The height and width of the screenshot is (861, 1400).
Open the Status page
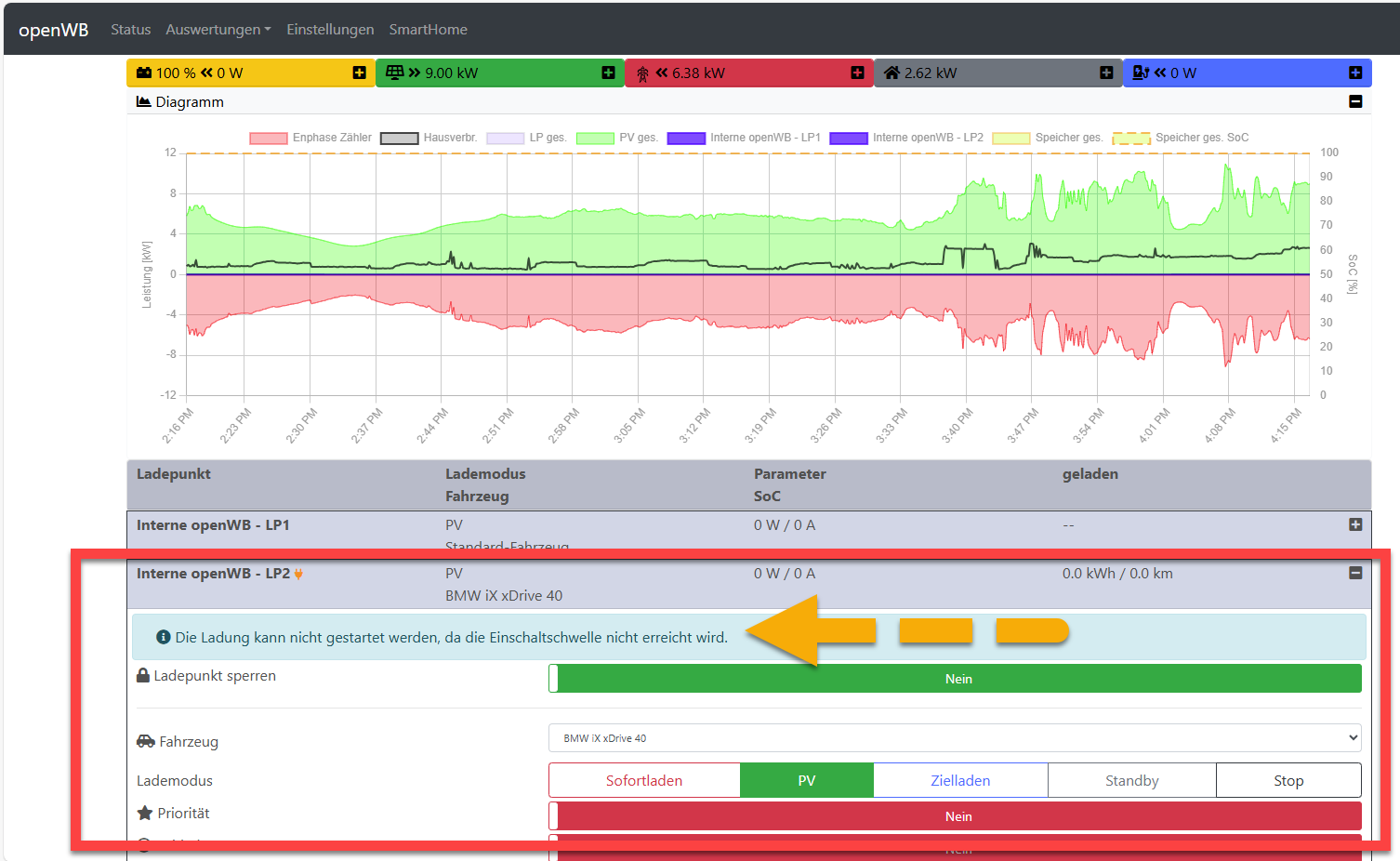(130, 30)
